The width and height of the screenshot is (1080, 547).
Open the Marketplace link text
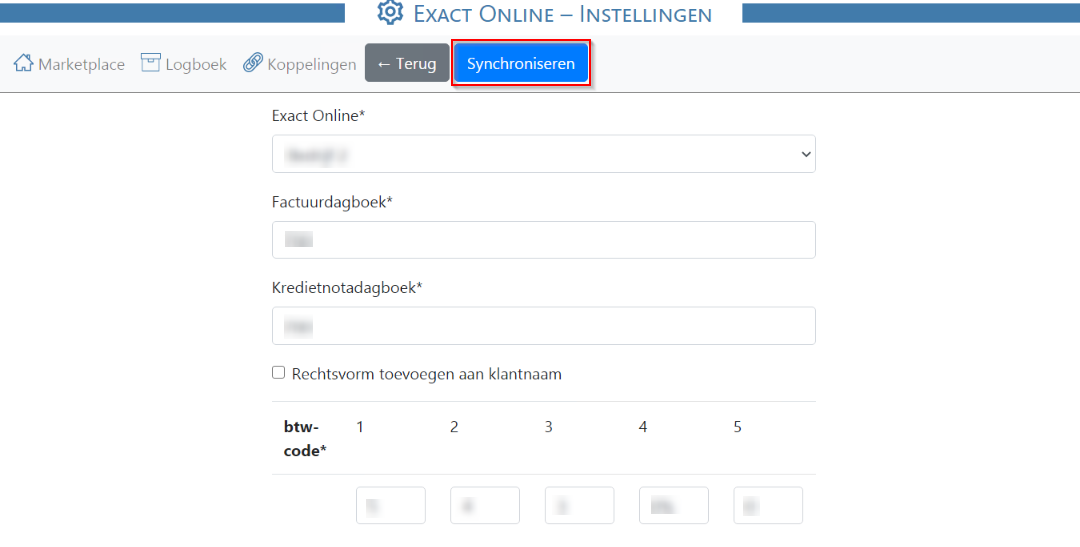point(81,64)
